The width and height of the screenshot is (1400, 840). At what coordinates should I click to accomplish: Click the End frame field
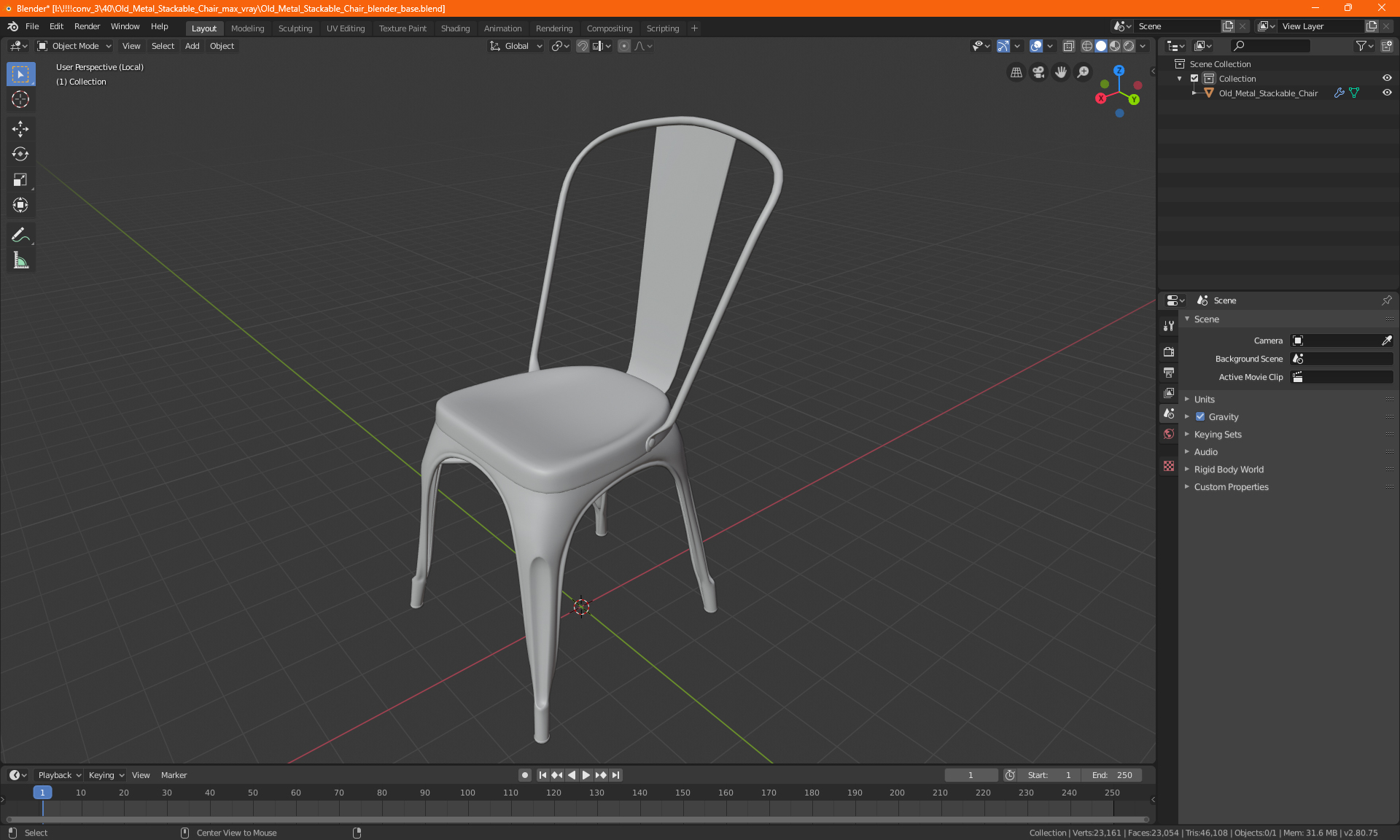tap(1112, 775)
